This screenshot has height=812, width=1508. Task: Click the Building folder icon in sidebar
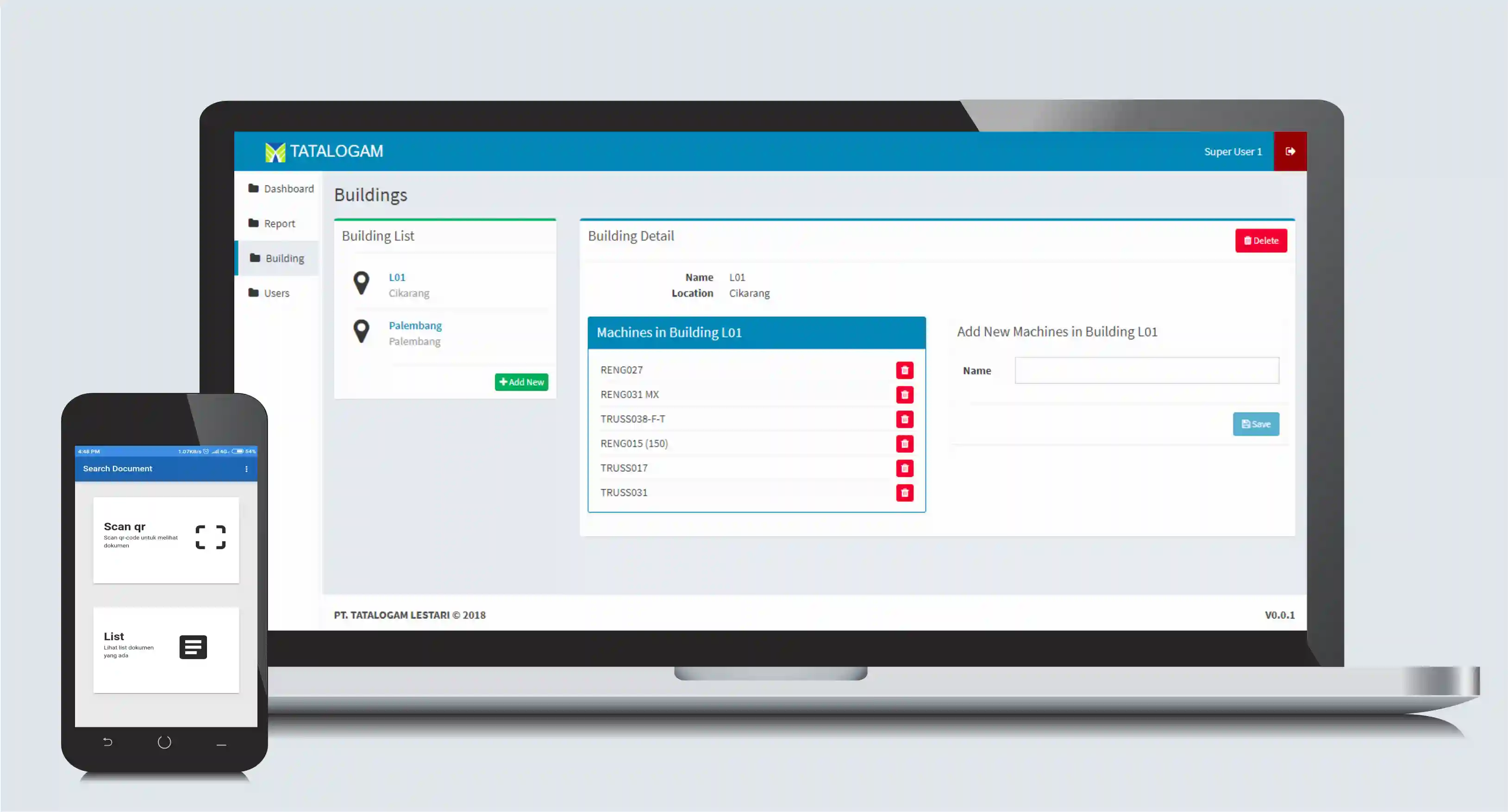(252, 257)
